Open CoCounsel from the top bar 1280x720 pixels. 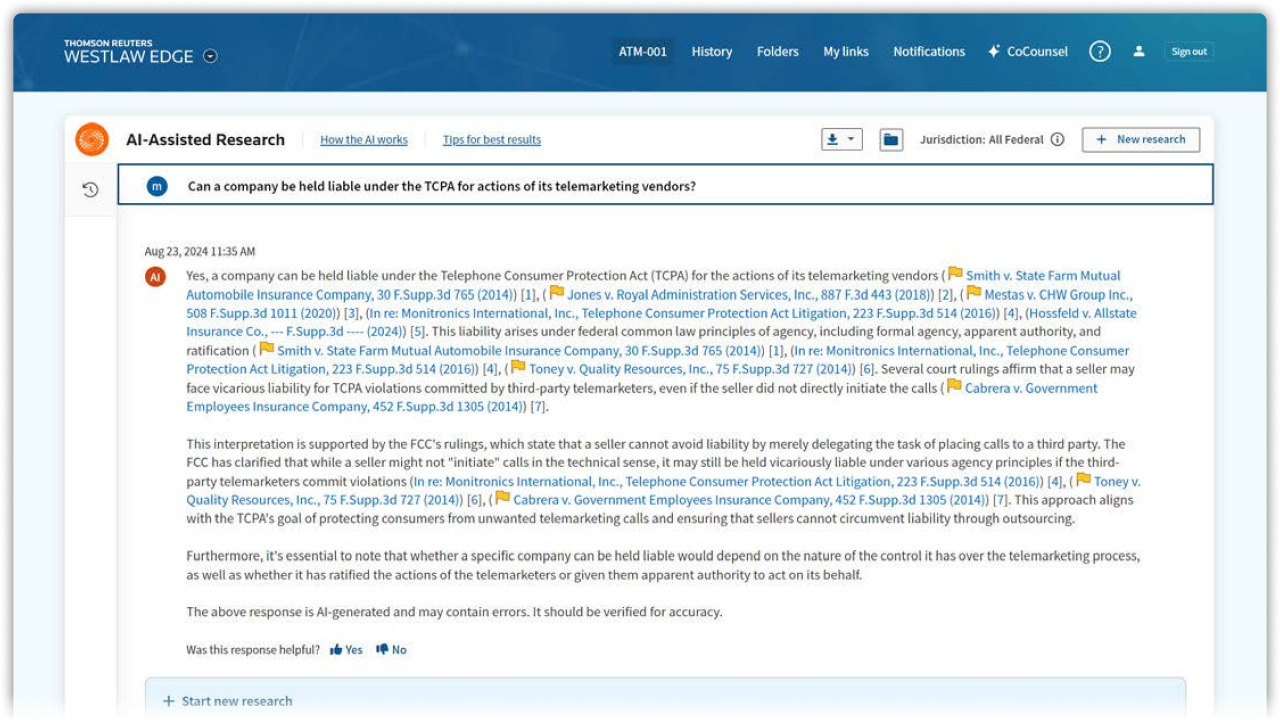pyautogui.click(x=1027, y=52)
